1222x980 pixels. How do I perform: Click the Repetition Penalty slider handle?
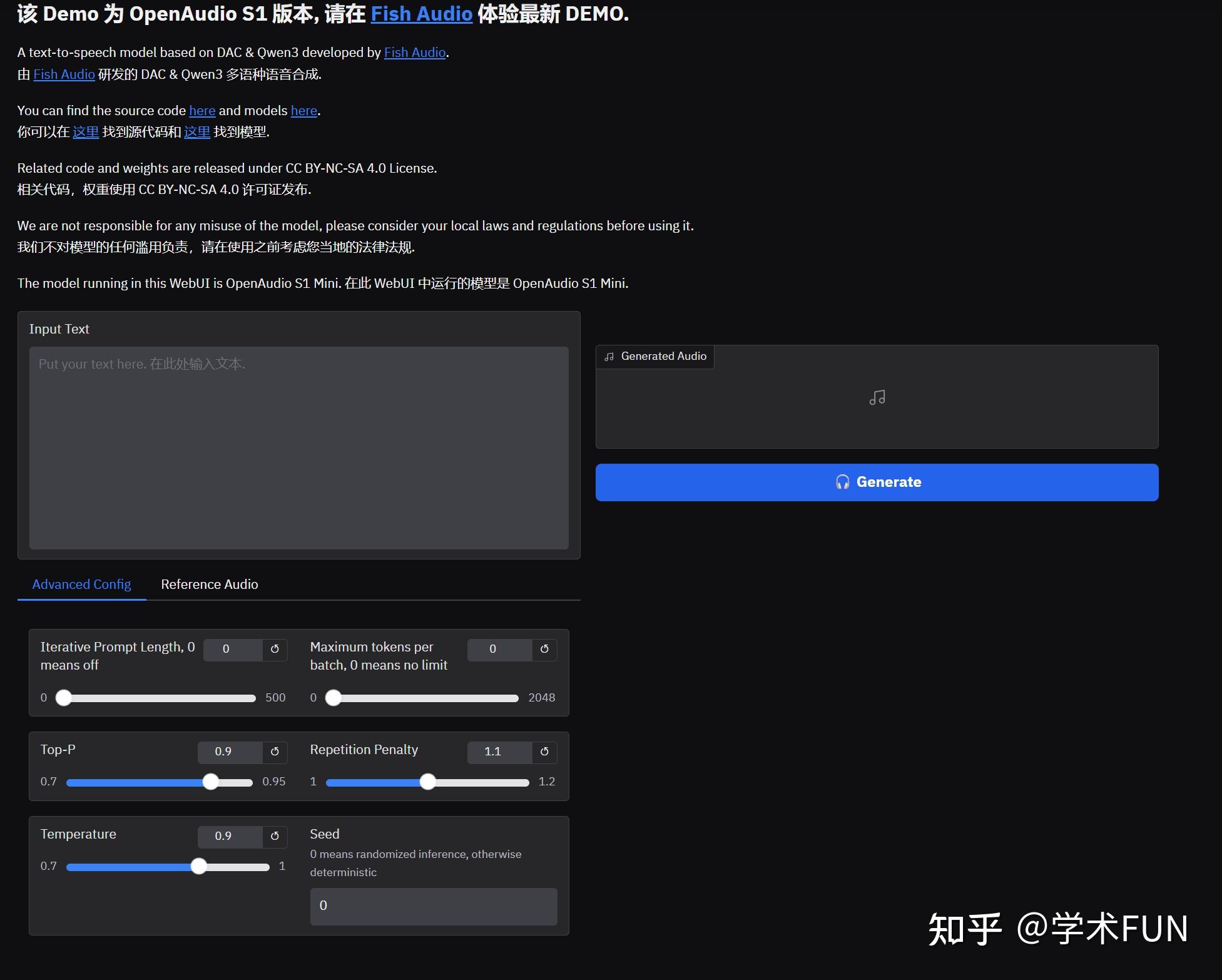pos(428,782)
